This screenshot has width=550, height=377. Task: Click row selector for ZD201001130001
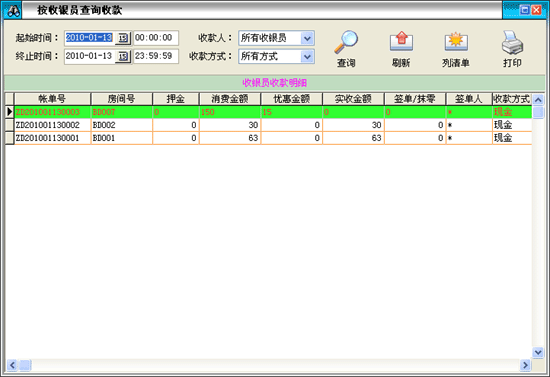[9, 138]
